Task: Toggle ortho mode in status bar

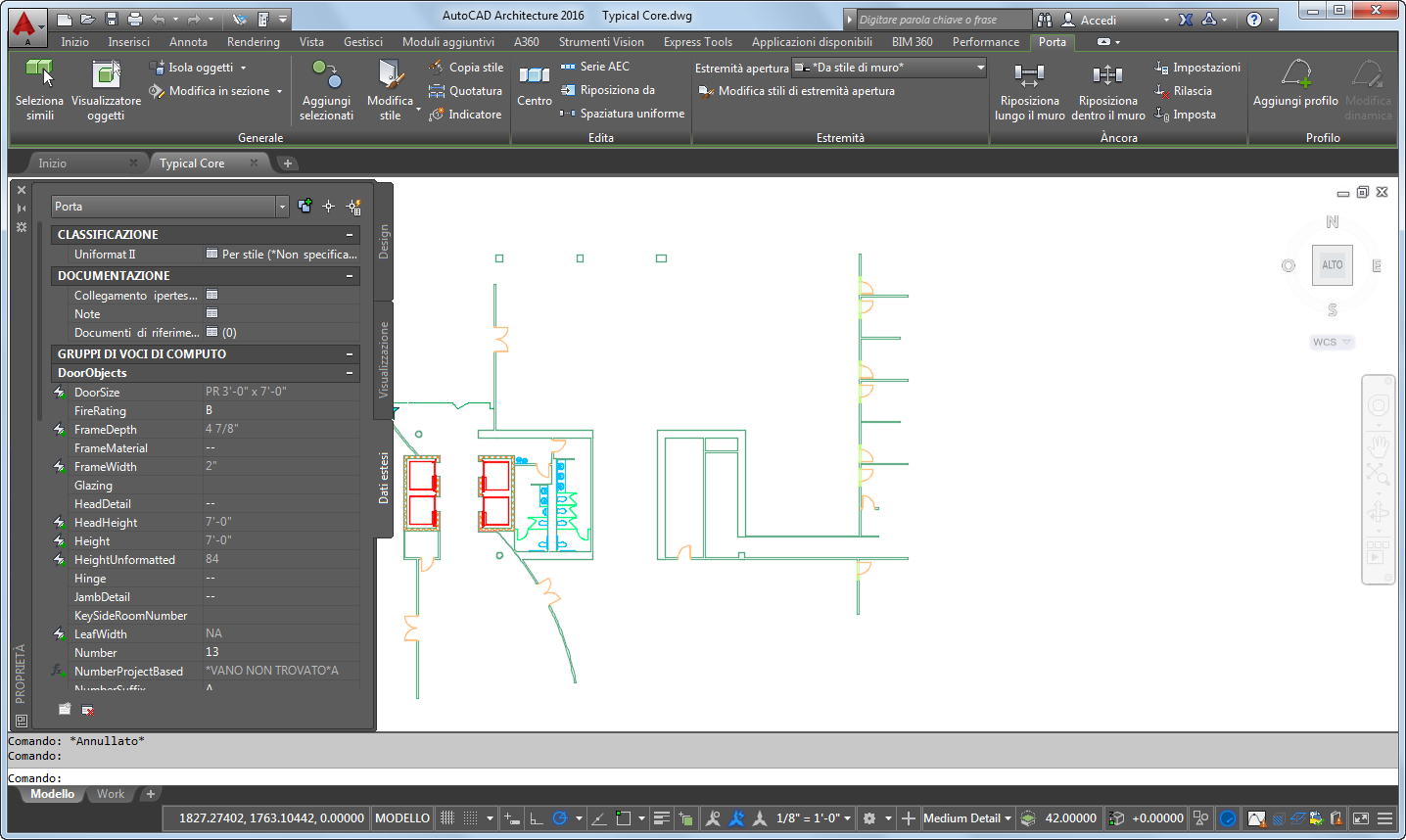Action: point(536,818)
